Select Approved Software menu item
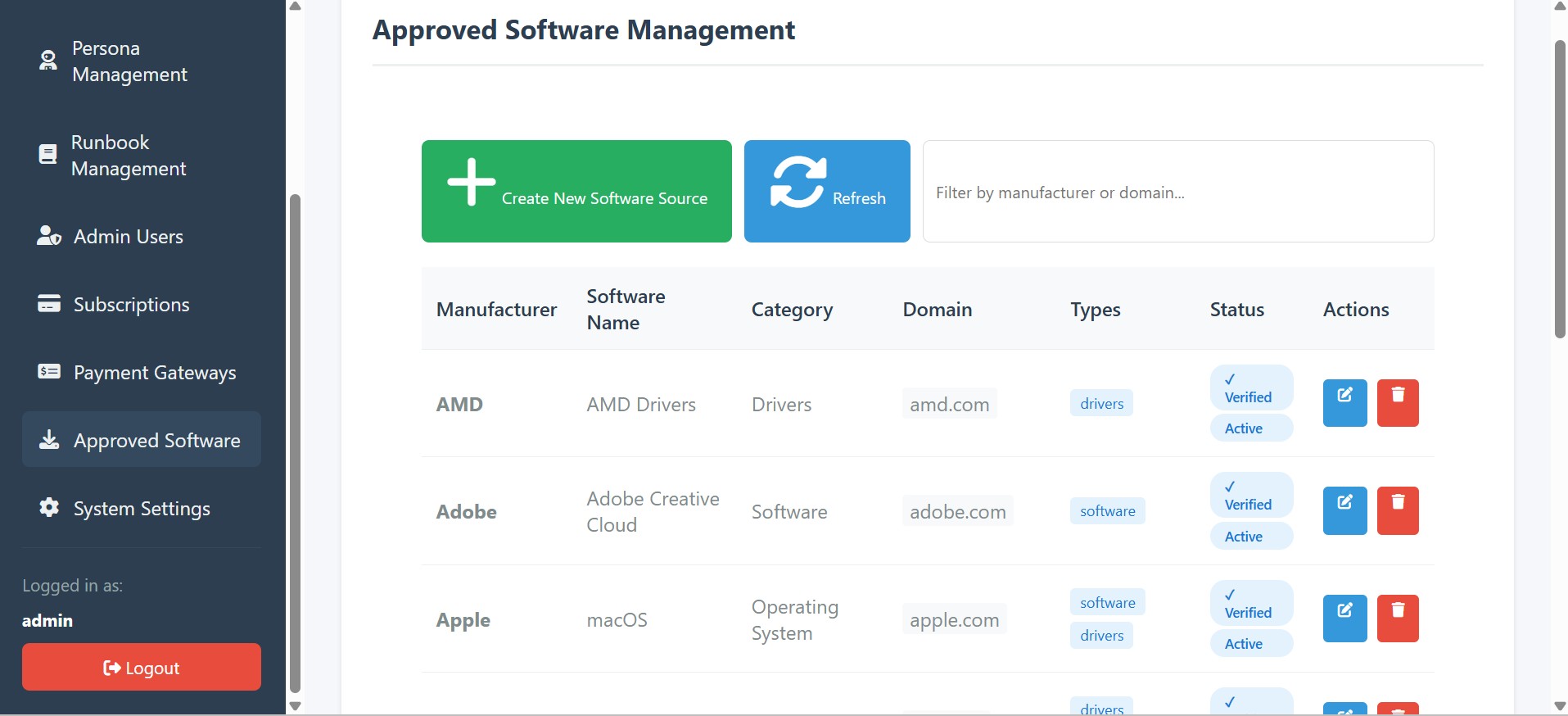 tap(141, 440)
